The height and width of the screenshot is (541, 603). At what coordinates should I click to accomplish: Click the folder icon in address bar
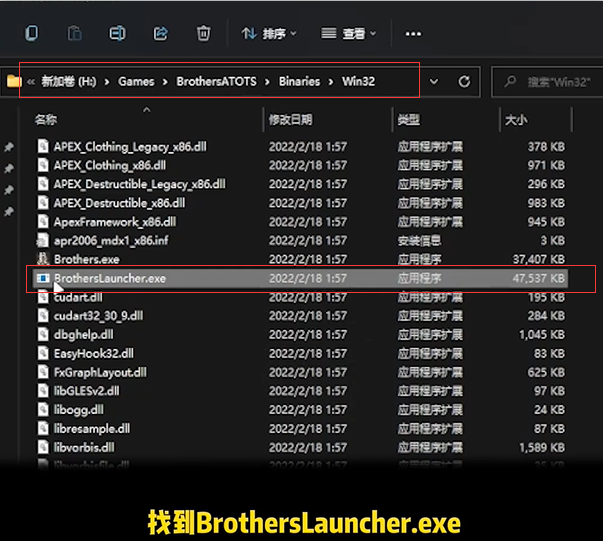pos(14,82)
